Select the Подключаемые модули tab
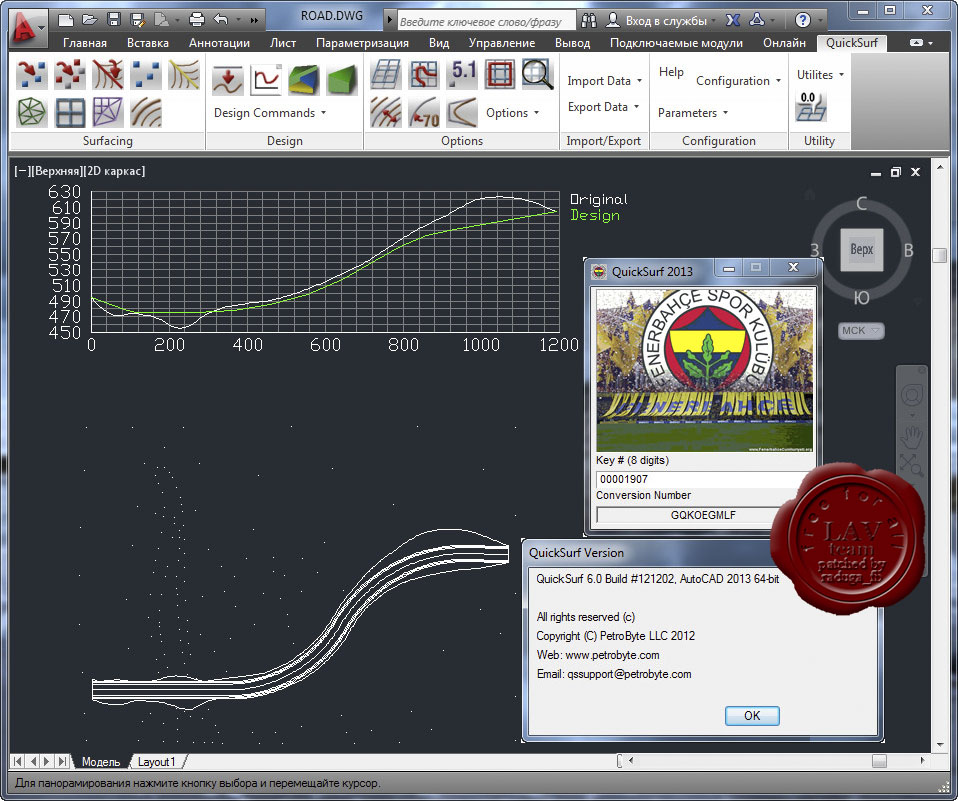This screenshot has width=958, height=801. click(x=676, y=43)
